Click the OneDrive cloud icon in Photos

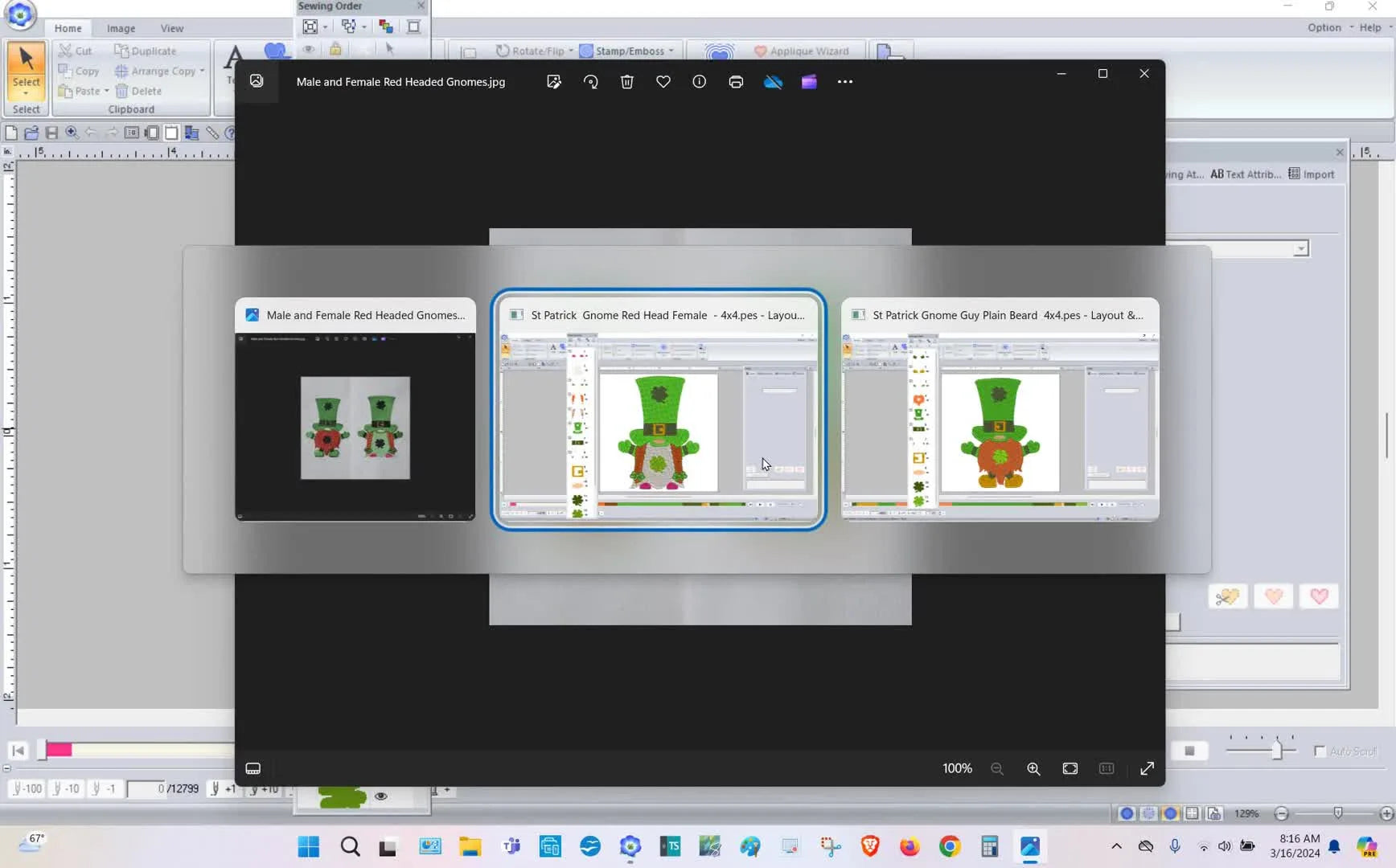(x=772, y=81)
